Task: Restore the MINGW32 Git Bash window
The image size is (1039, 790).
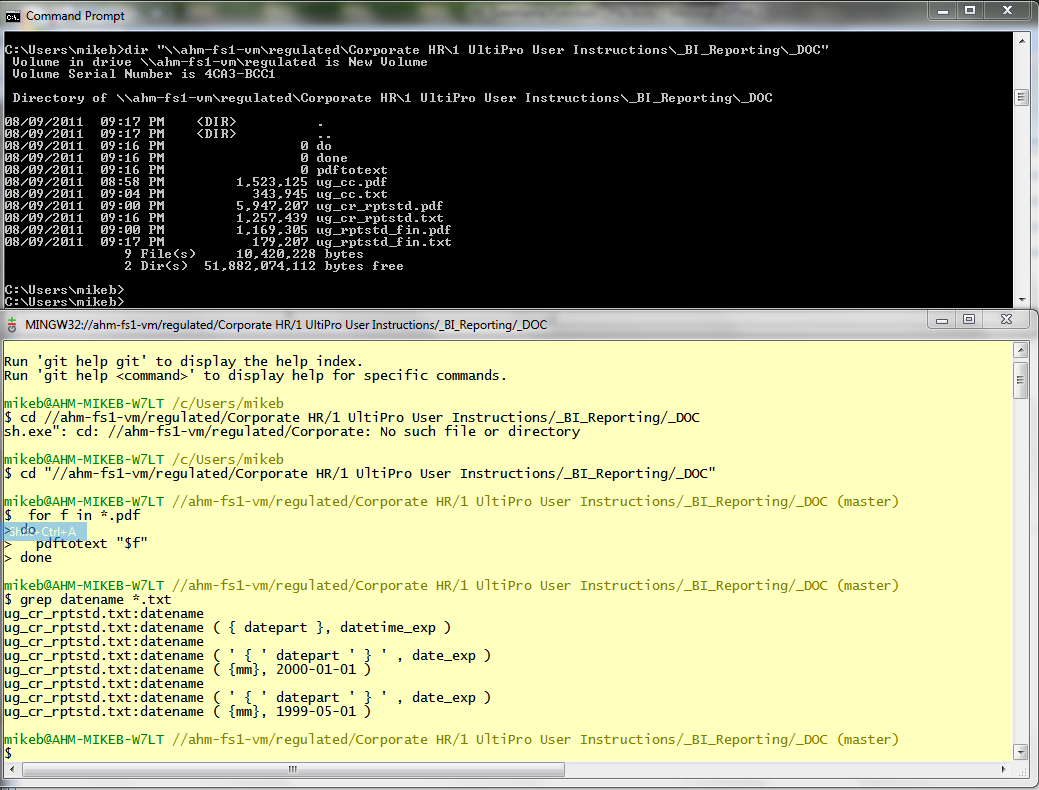Action: (969, 318)
